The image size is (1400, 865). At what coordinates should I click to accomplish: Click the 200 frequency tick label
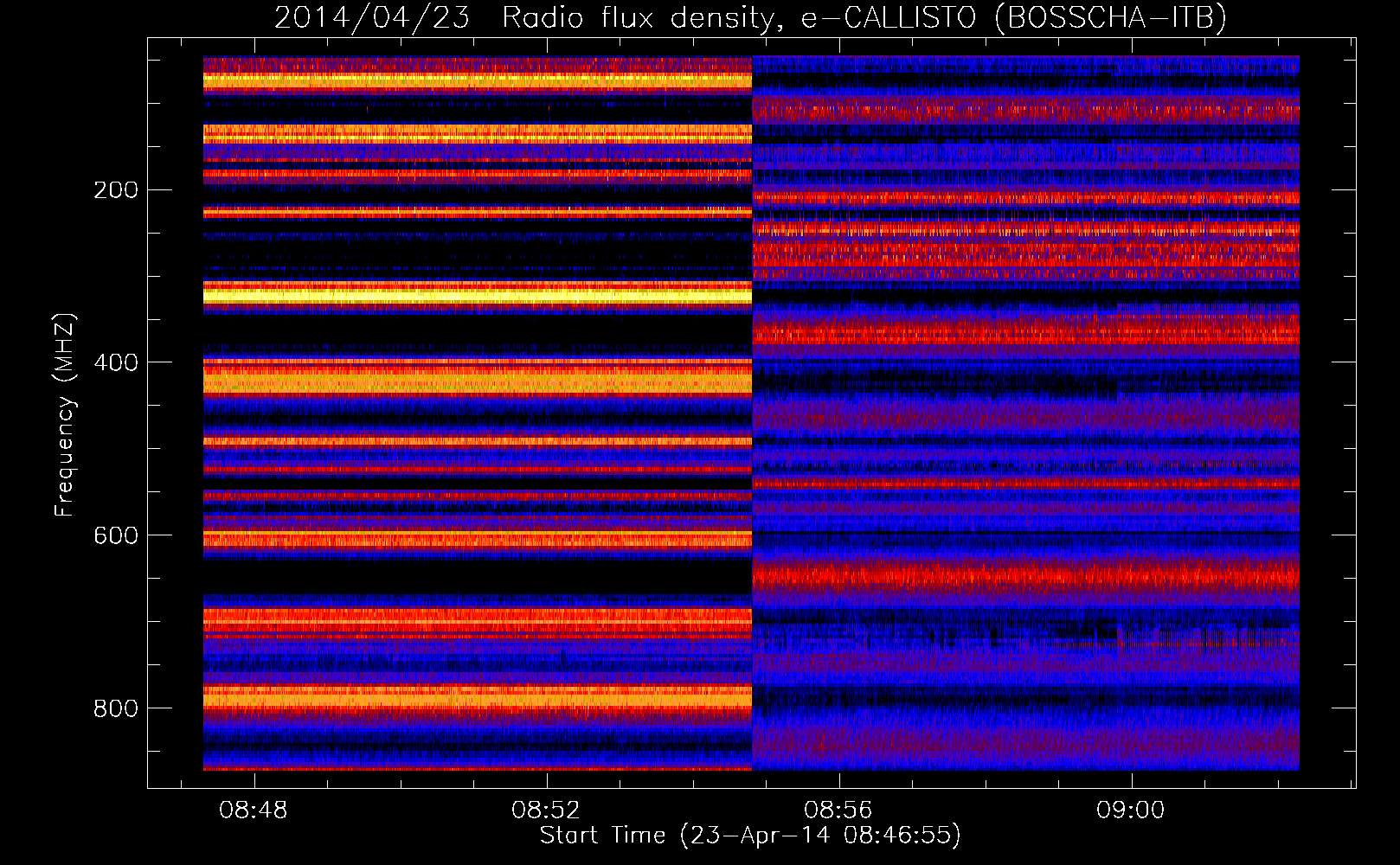point(116,190)
